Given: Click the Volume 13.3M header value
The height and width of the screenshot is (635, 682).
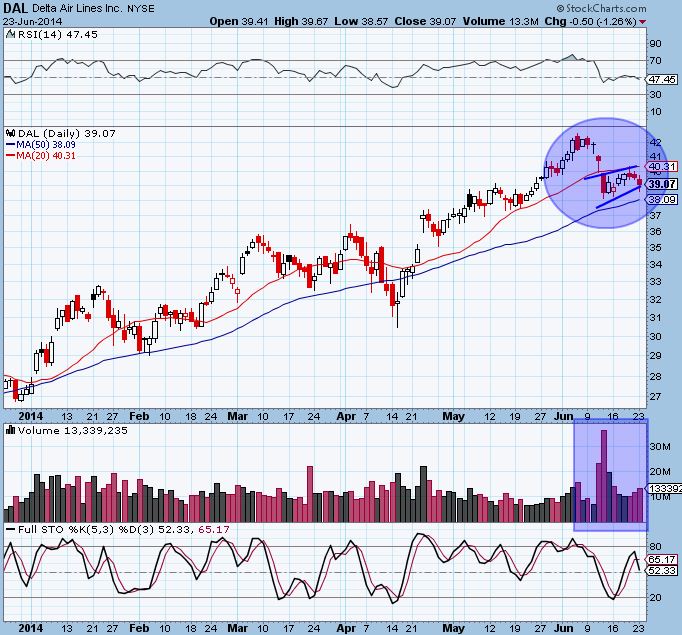Looking at the screenshot, I should coord(501,21).
